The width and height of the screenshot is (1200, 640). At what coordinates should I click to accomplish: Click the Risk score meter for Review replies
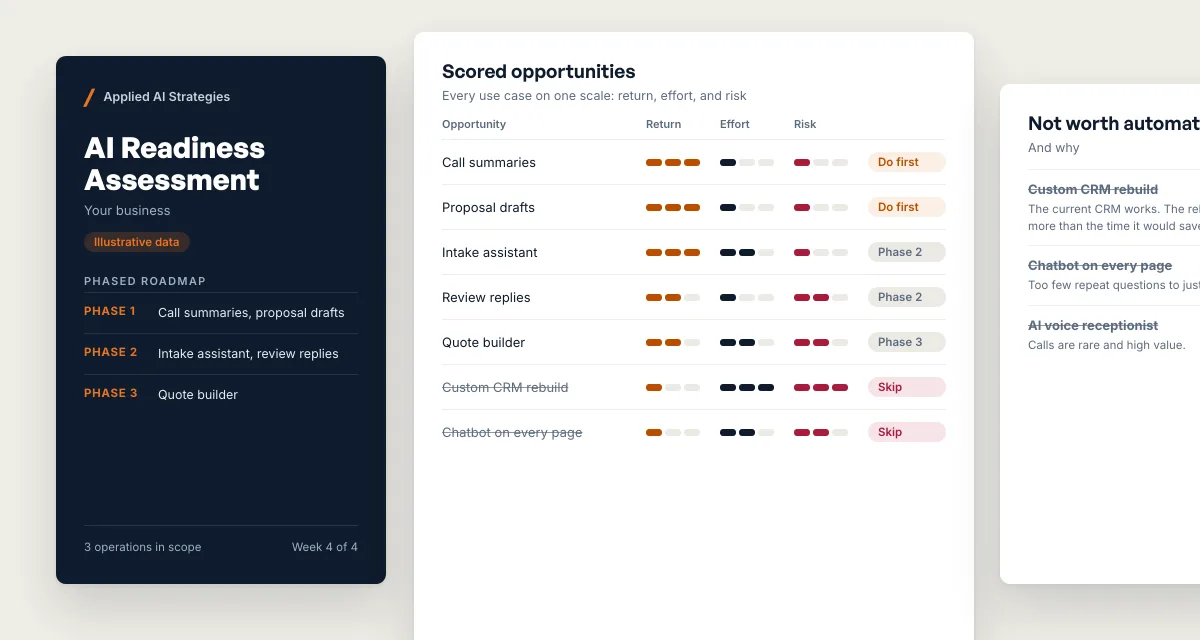click(821, 297)
